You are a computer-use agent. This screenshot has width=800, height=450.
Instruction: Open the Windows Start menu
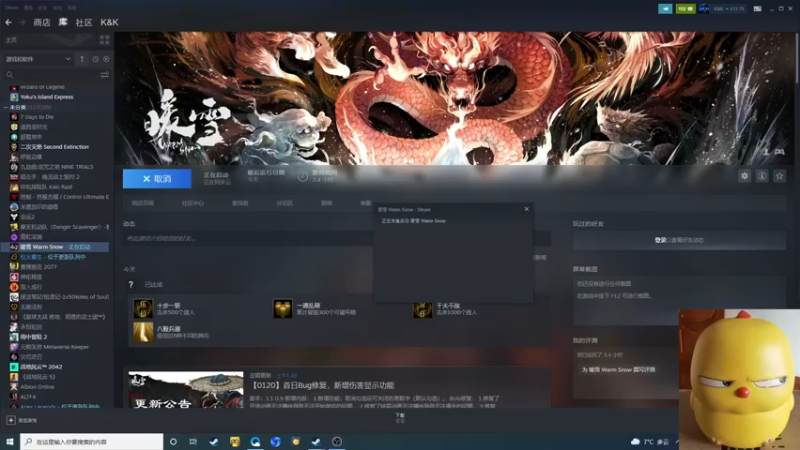[x=9, y=441]
